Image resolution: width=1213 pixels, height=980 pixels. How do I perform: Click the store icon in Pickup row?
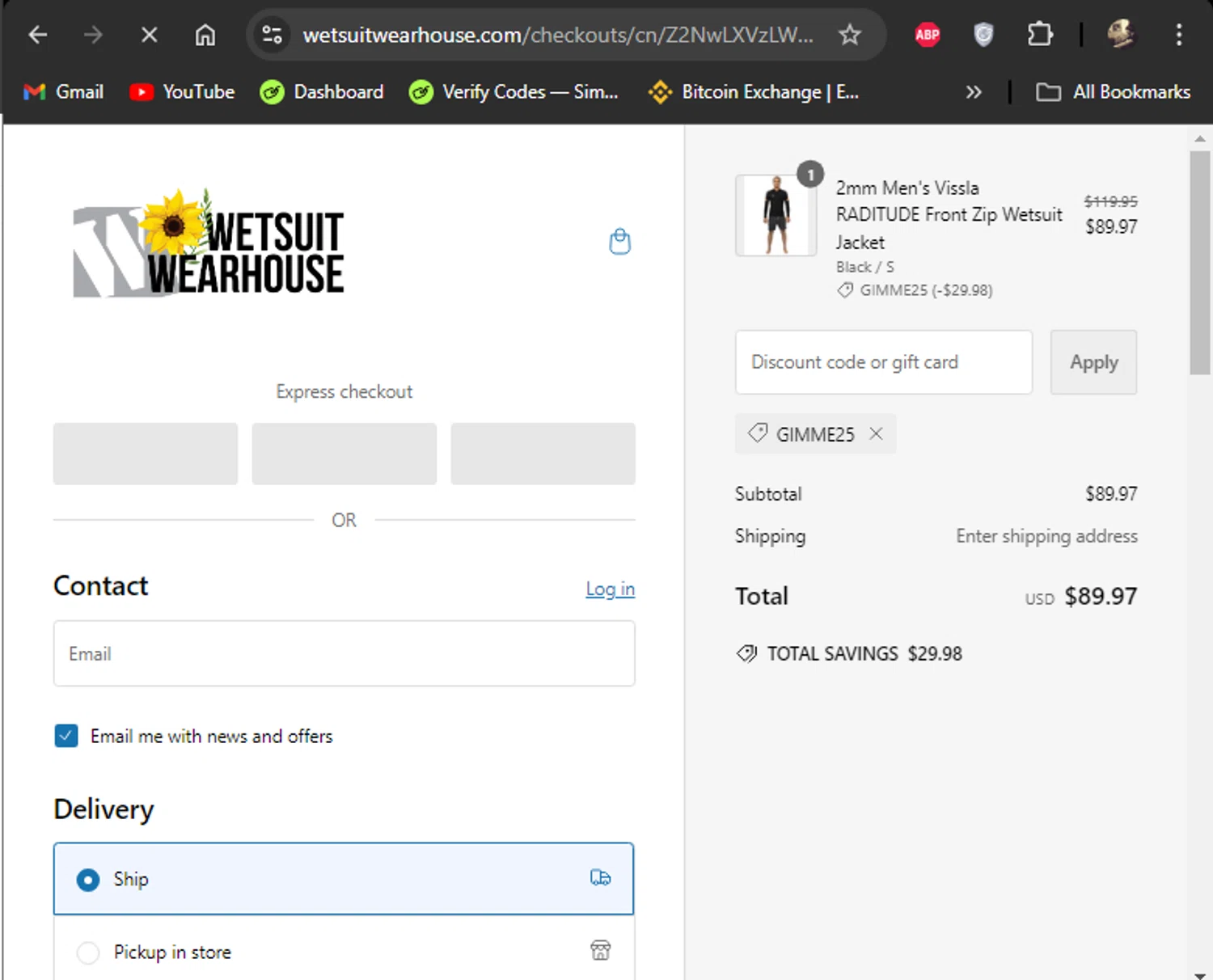[601, 950]
